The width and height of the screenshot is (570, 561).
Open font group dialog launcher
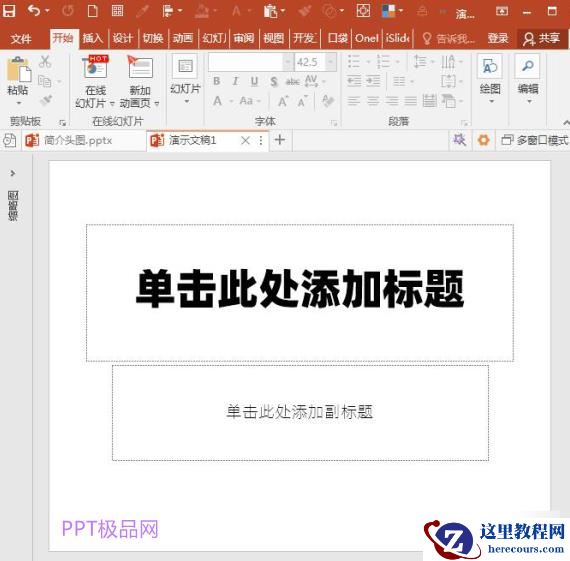[x=334, y=123]
